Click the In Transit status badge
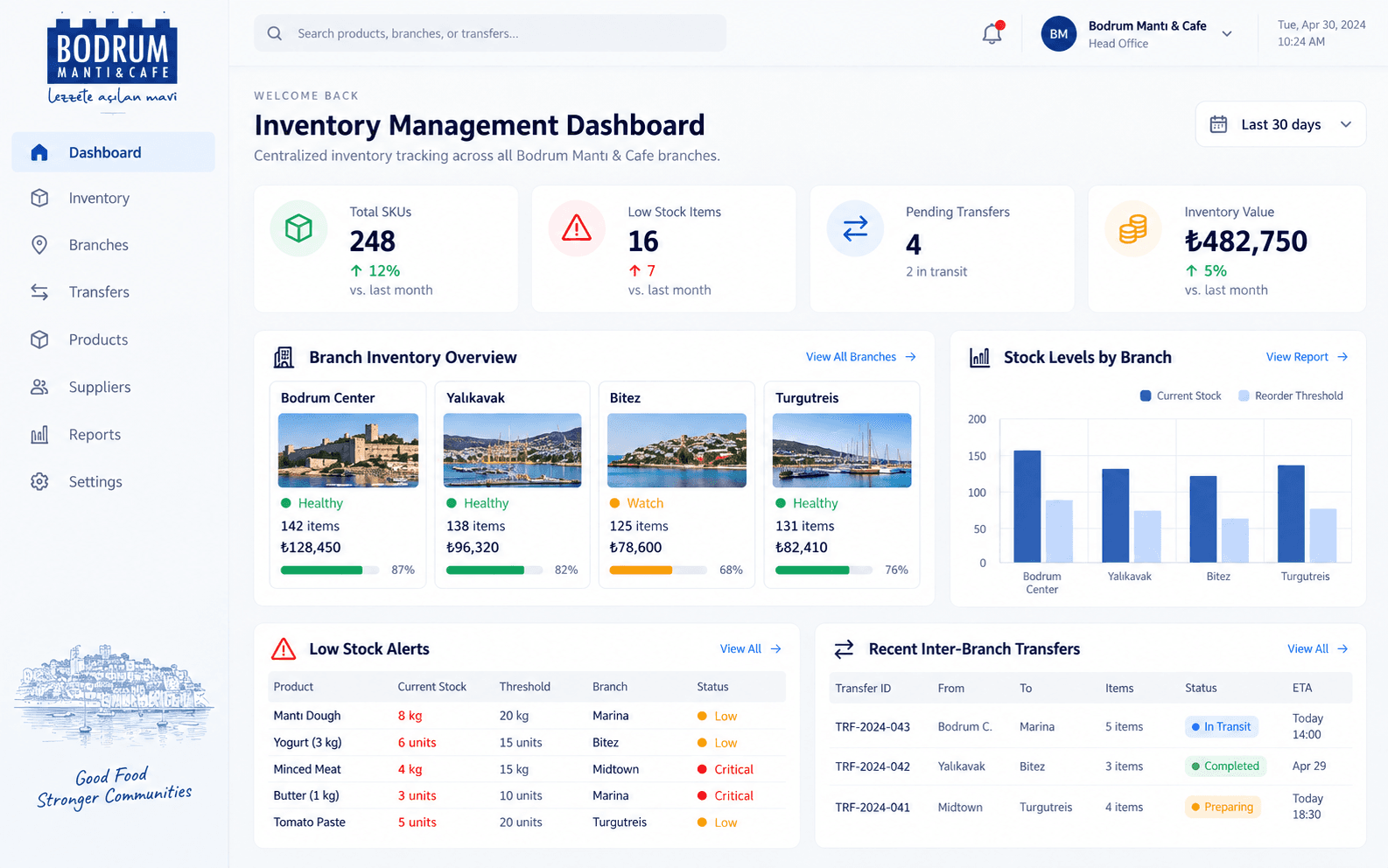This screenshot has height=868, width=1388. (1222, 726)
